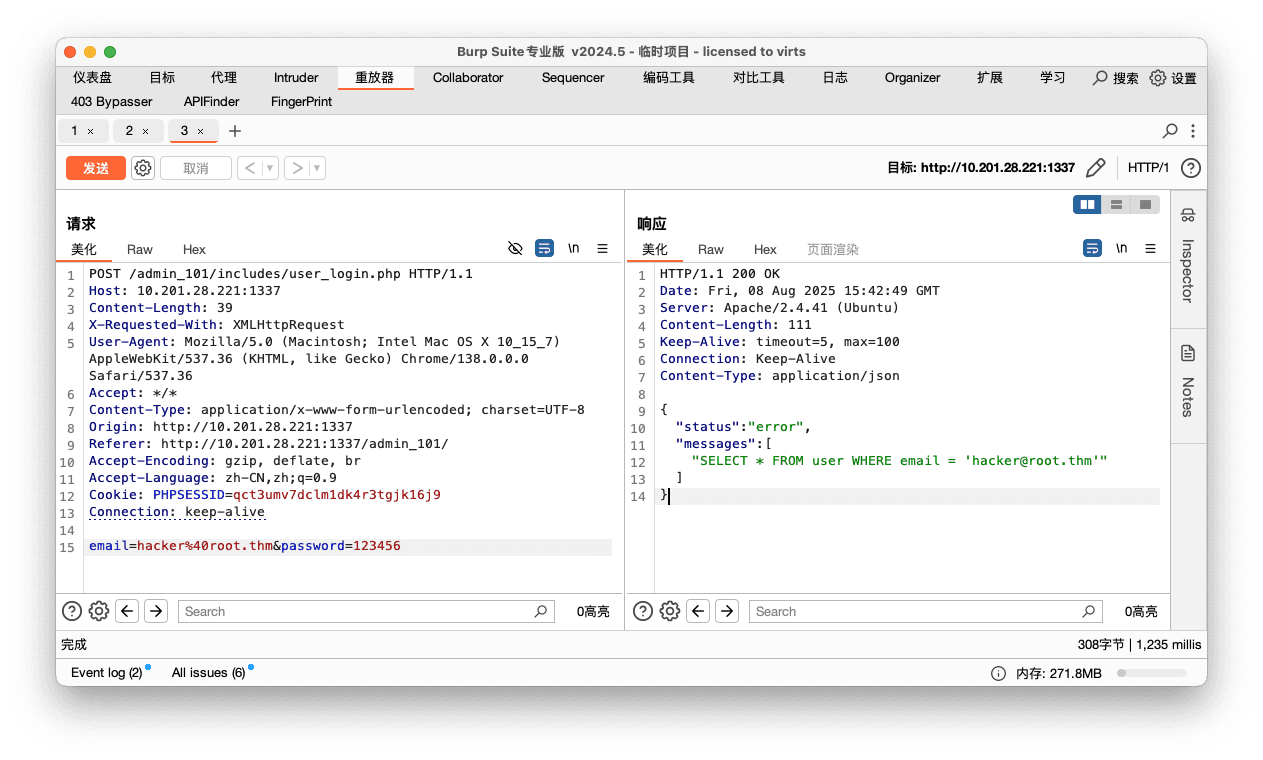Open response search settings gear

click(x=670, y=611)
